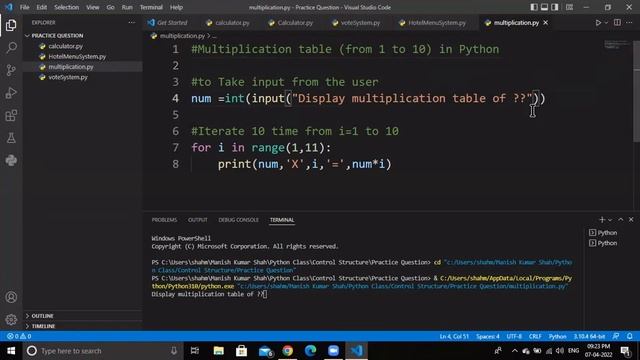Open the Help menu
The image size is (640, 360).
[x=176, y=7]
